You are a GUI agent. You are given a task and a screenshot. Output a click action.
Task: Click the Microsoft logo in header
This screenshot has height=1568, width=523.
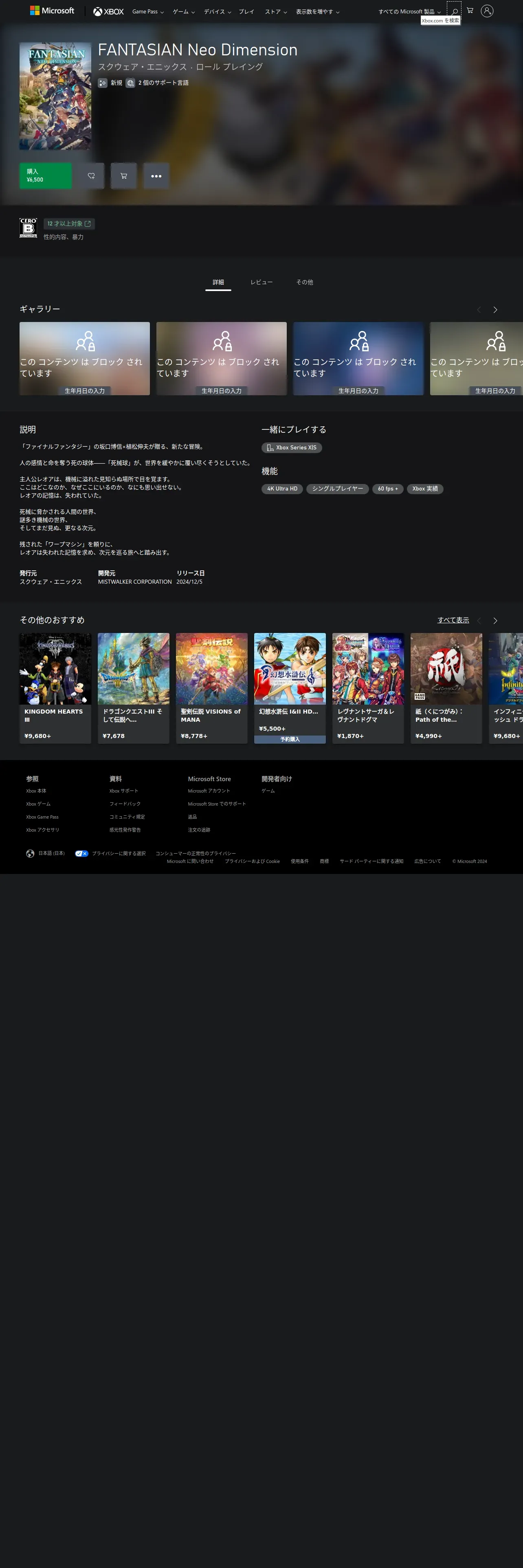(x=53, y=11)
